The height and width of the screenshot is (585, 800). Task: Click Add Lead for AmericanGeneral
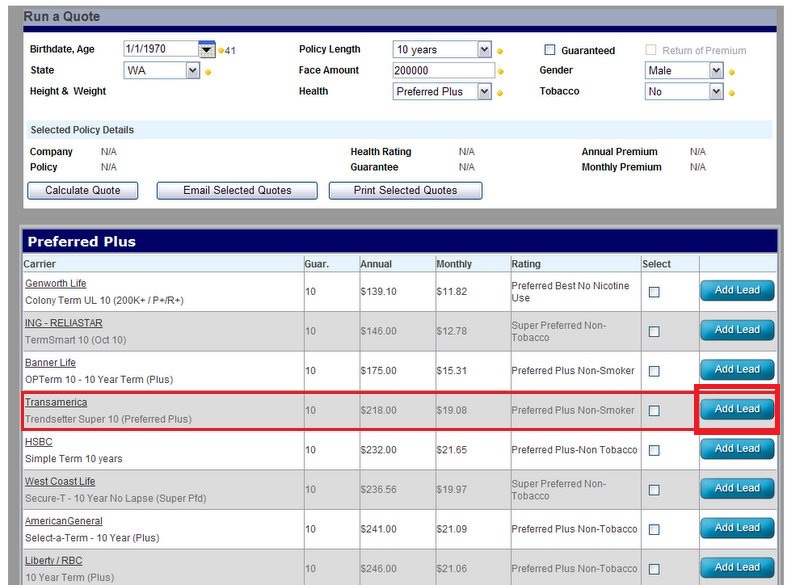(737, 528)
